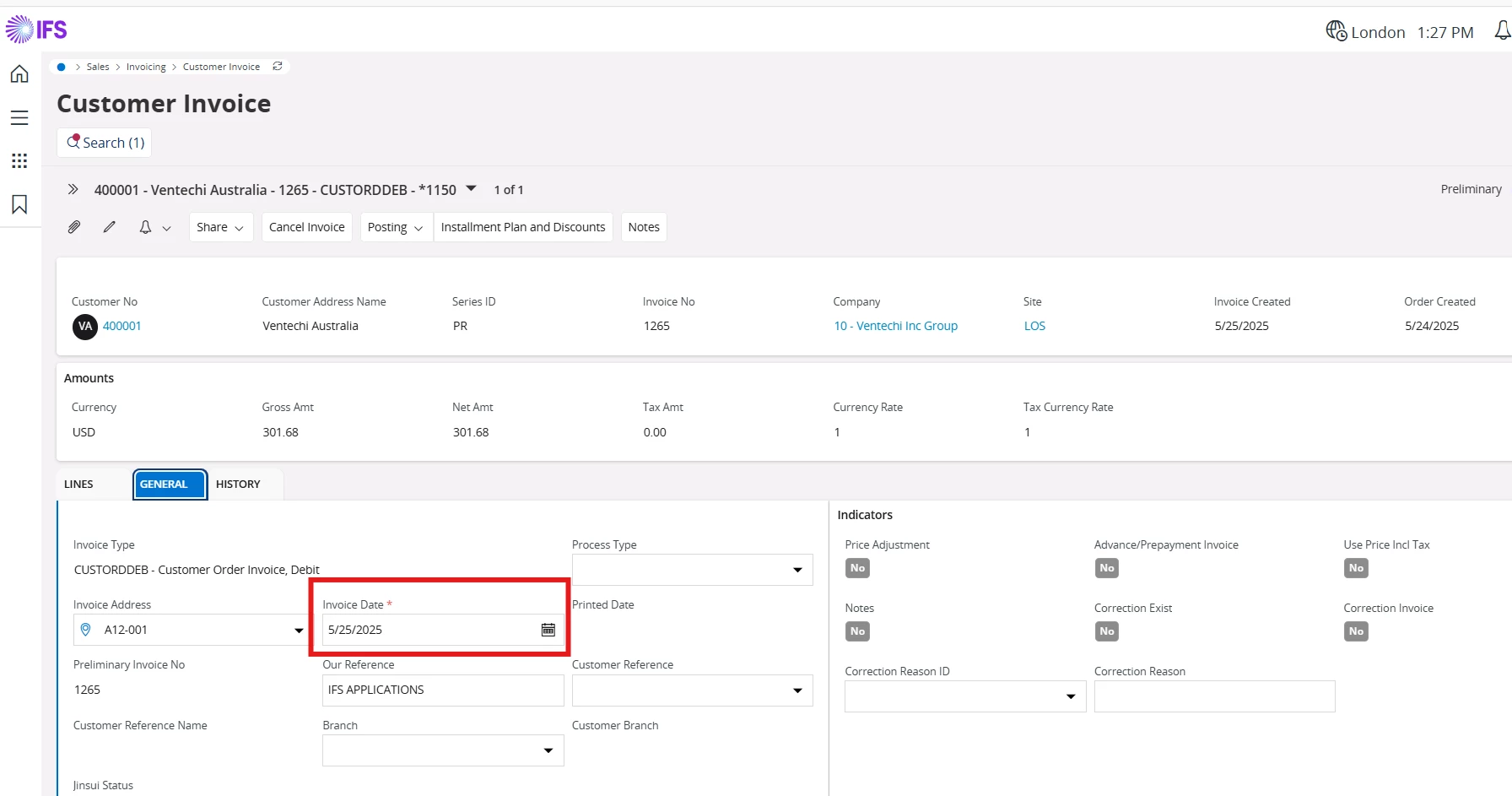Click the edit pencil icon
The height and width of the screenshot is (796, 1512).
109,227
